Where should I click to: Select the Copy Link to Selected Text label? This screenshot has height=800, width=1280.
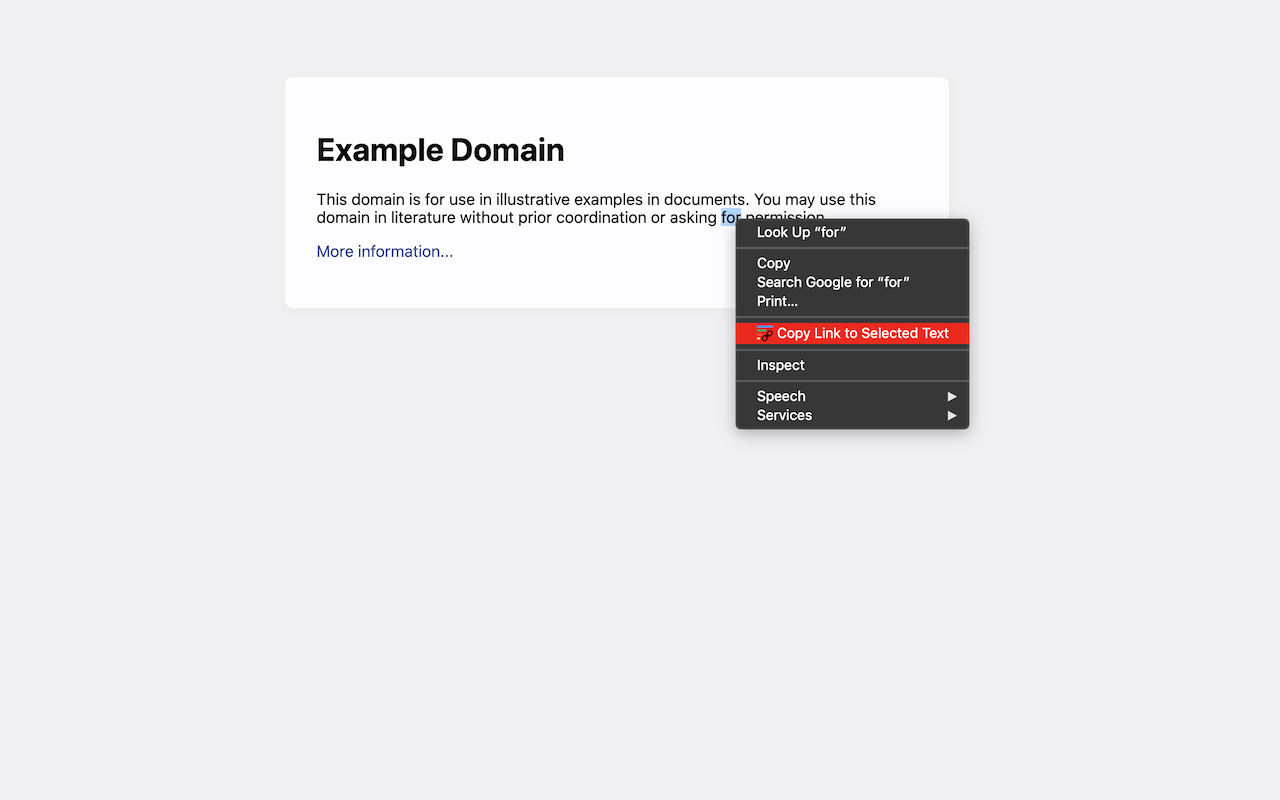862,333
